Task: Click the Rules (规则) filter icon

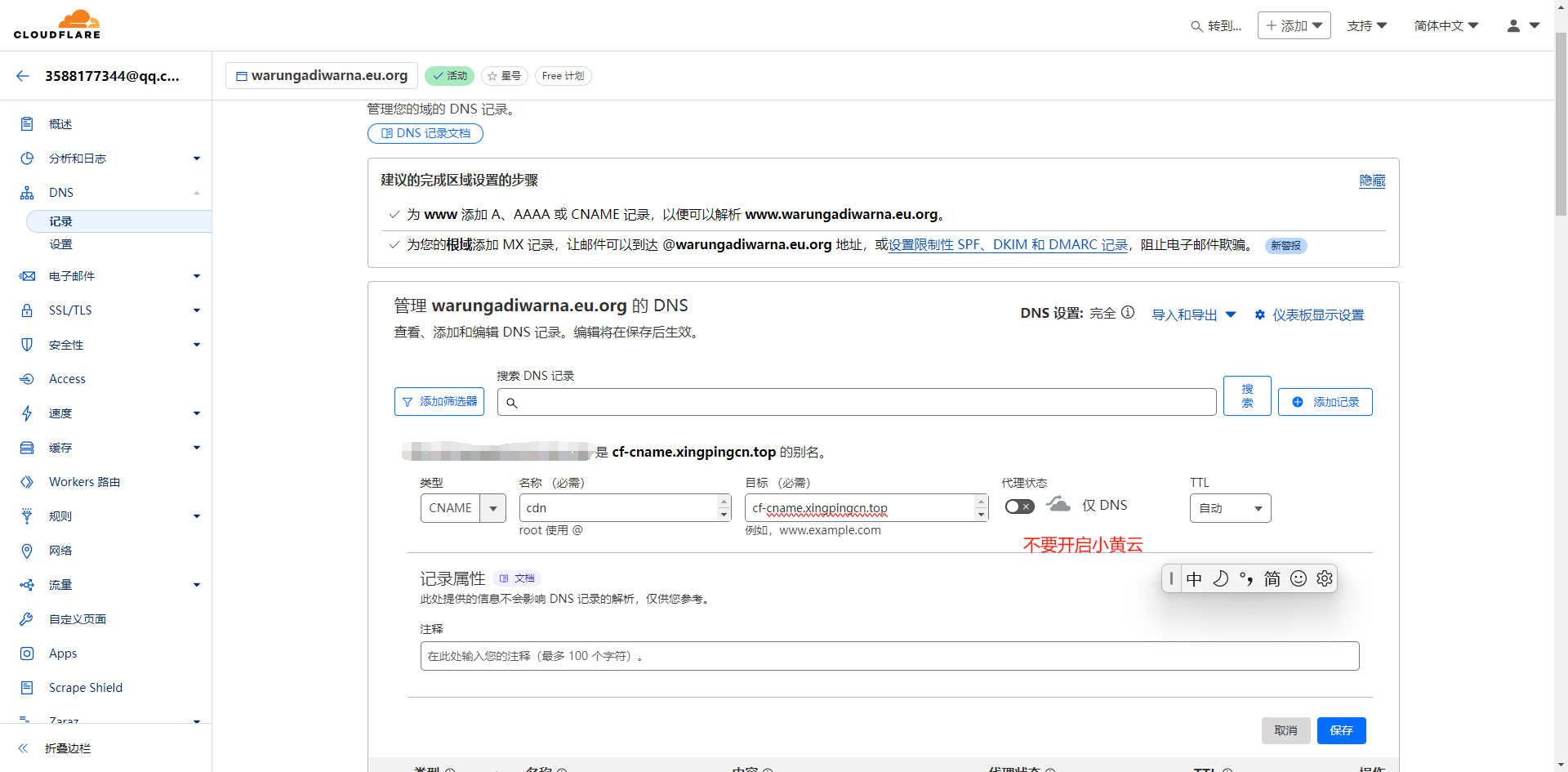Action: pos(27,516)
